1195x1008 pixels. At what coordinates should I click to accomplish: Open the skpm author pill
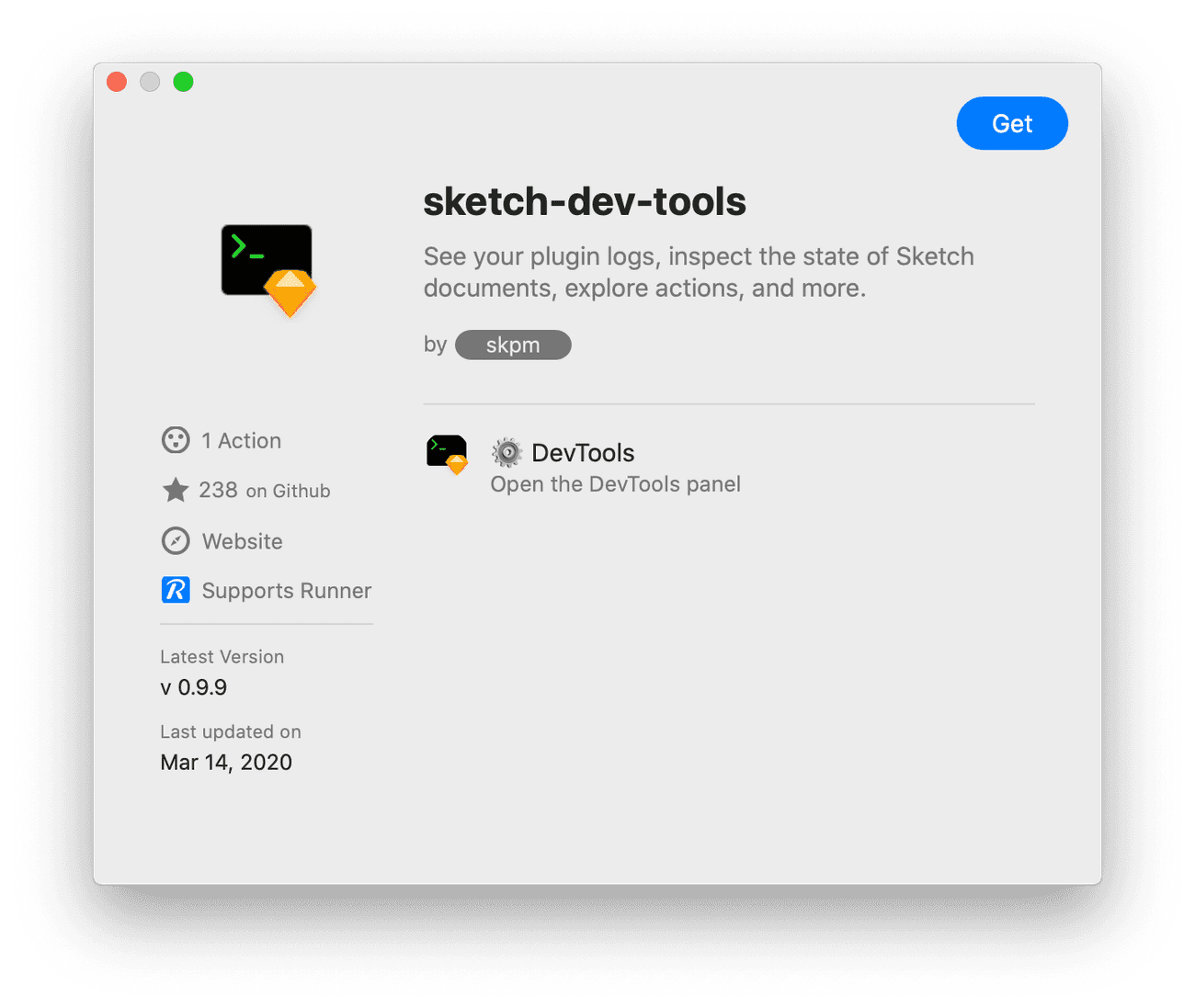(513, 345)
